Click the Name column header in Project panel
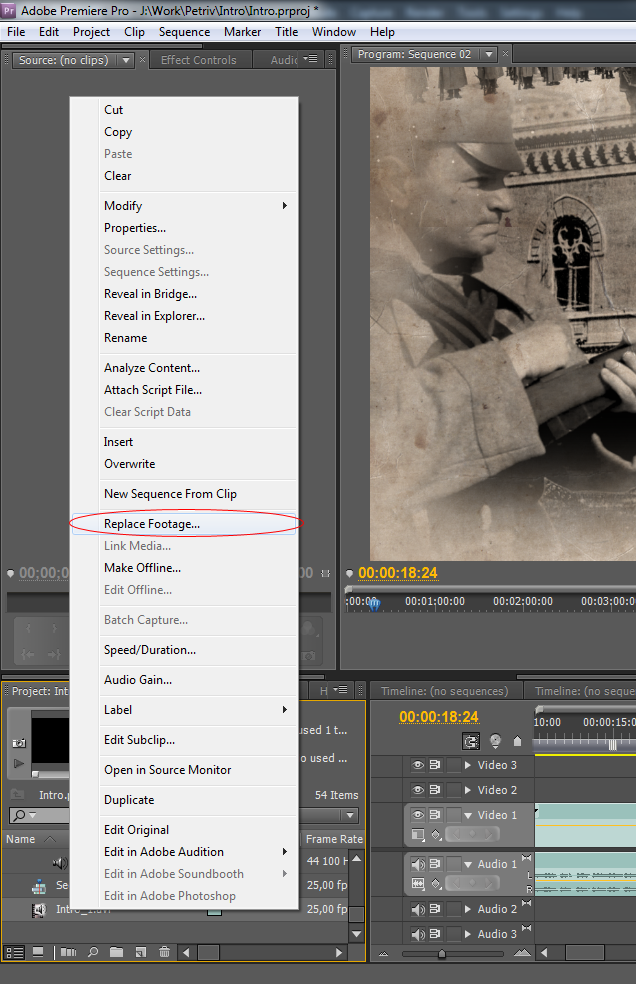Viewport: 636px width, 984px height. (x=21, y=839)
